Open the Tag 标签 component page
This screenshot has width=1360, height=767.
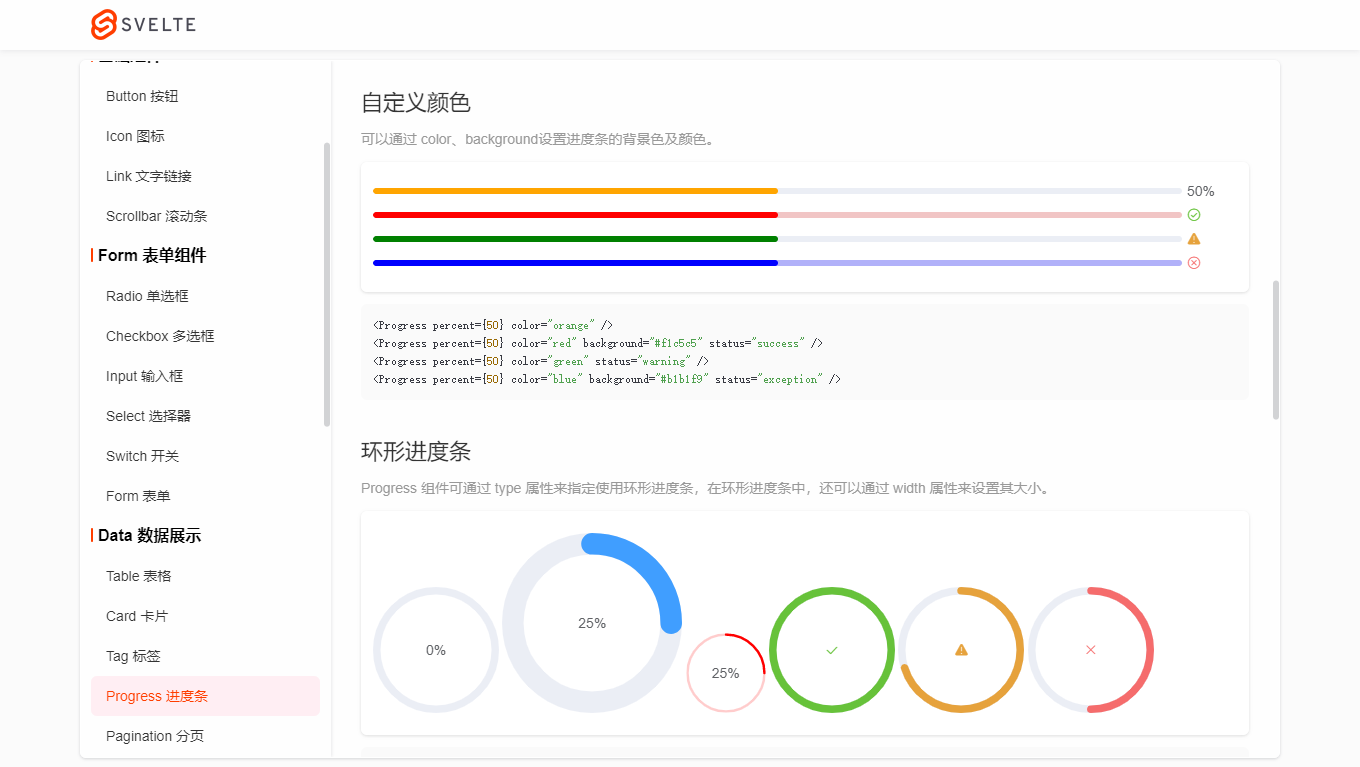[x=131, y=655]
